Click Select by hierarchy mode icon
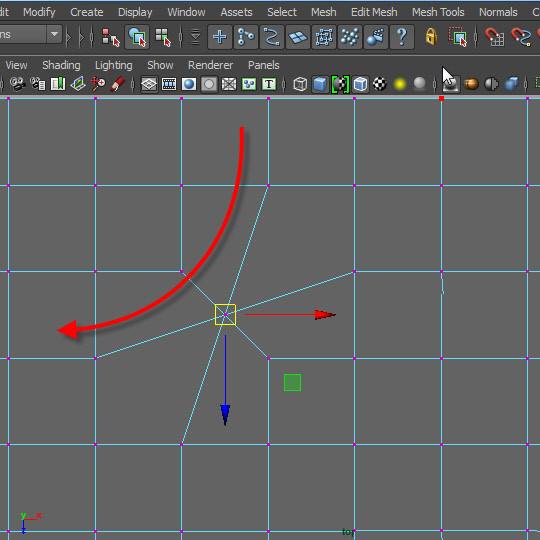The image size is (540, 540). pyautogui.click(x=111, y=37)
